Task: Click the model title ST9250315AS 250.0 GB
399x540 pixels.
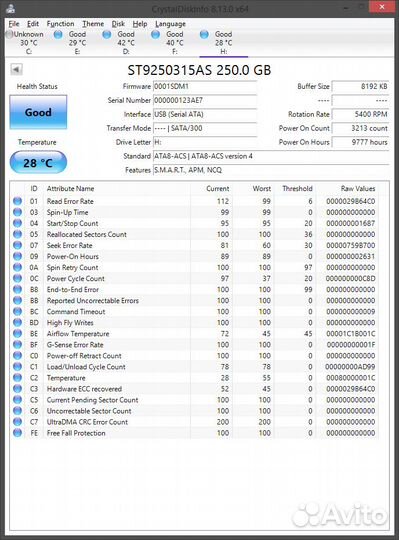Action: coord(199,70)
